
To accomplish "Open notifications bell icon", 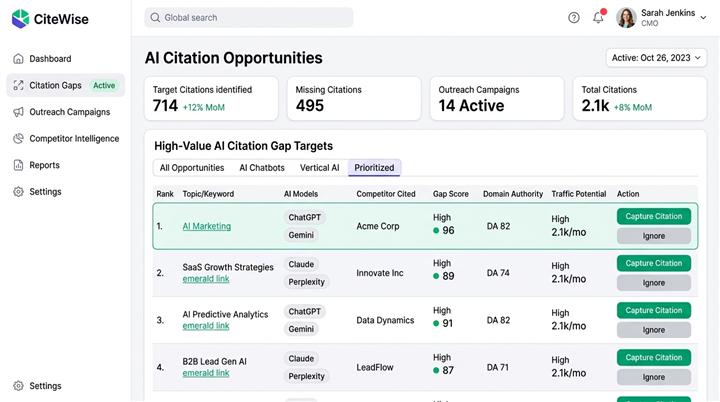I will pyautogui.click(x=598, y=17).
